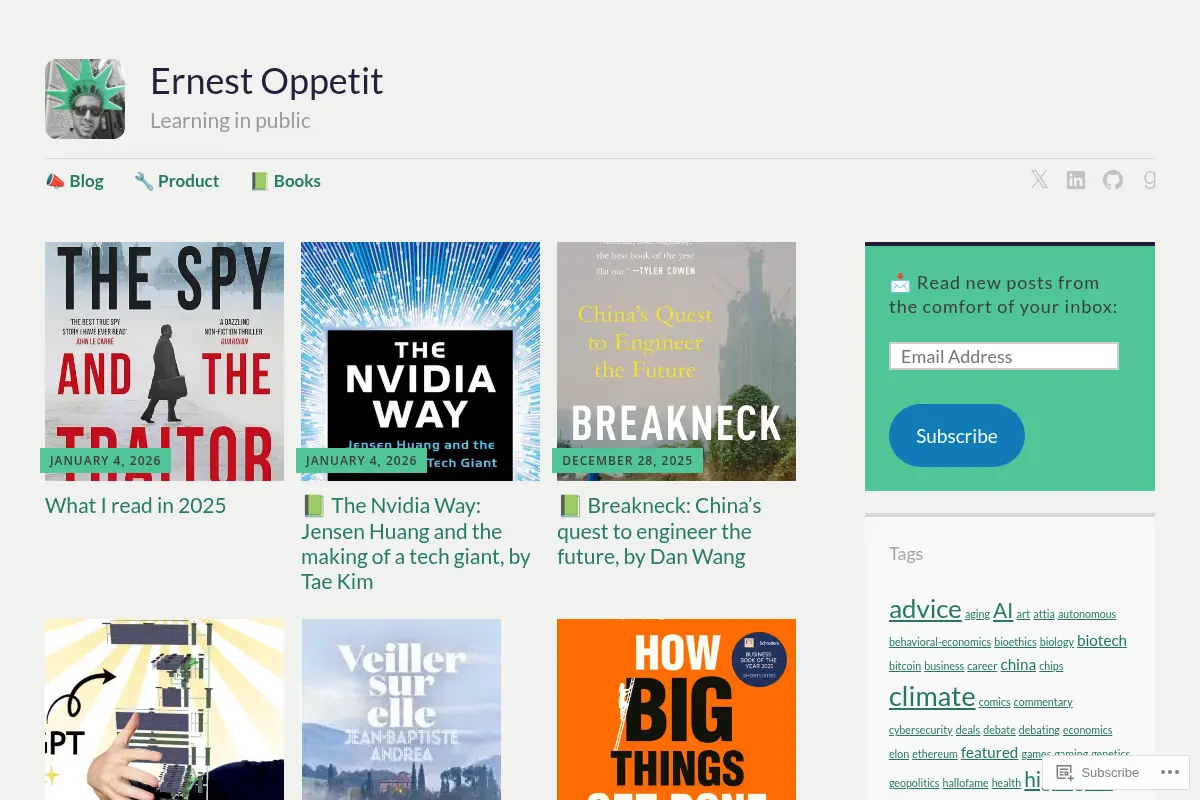Open the Goodreads profile icon

click(1150, 180)
